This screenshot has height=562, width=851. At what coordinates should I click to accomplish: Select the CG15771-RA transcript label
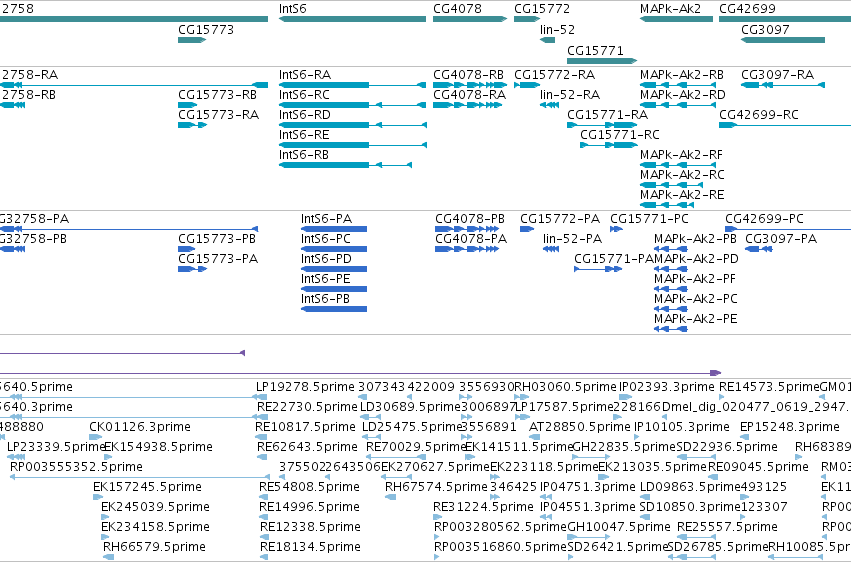pyautogui.click(x=608, y=115)
